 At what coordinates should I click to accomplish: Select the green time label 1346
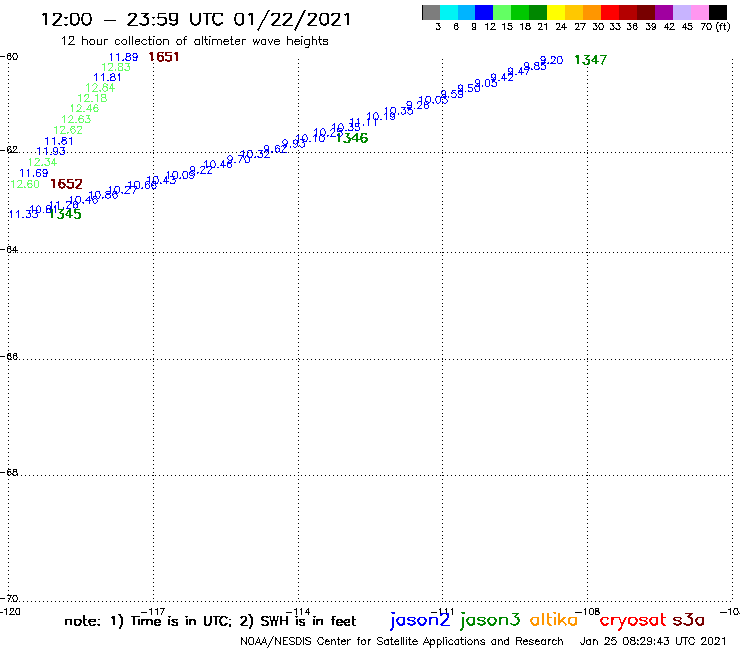[x=352, y=138]
